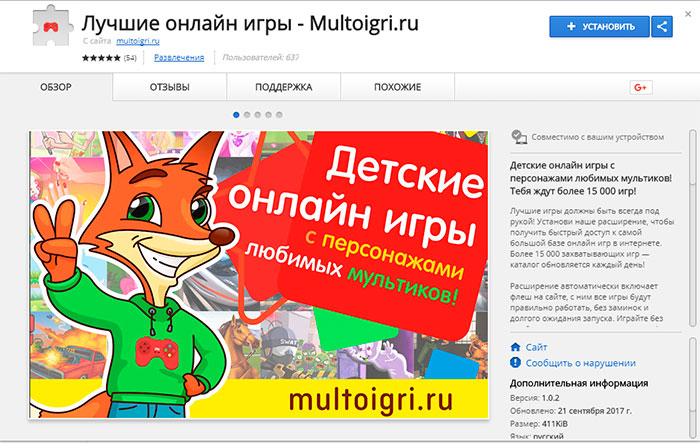Click the Размер: 411KiB line
Viewport: 700px width, 443px height.
[539, 423]
